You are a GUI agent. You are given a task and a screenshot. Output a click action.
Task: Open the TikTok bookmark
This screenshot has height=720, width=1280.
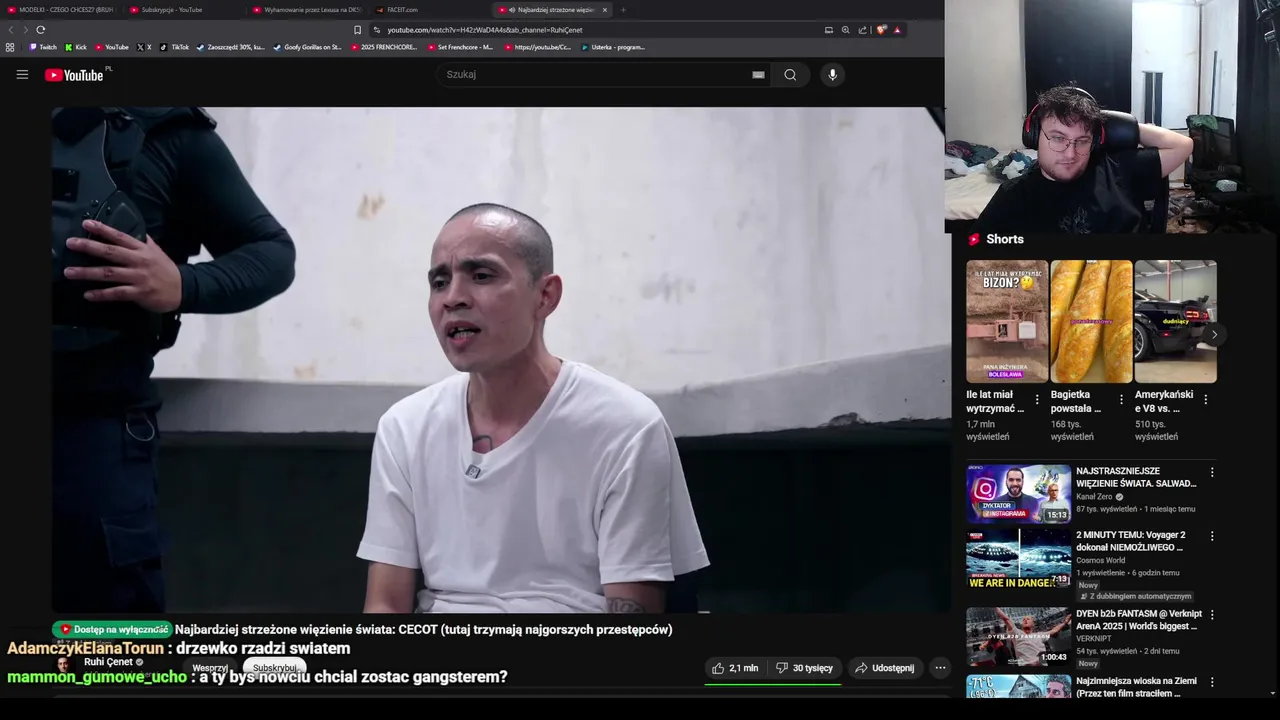coord(174,47)
